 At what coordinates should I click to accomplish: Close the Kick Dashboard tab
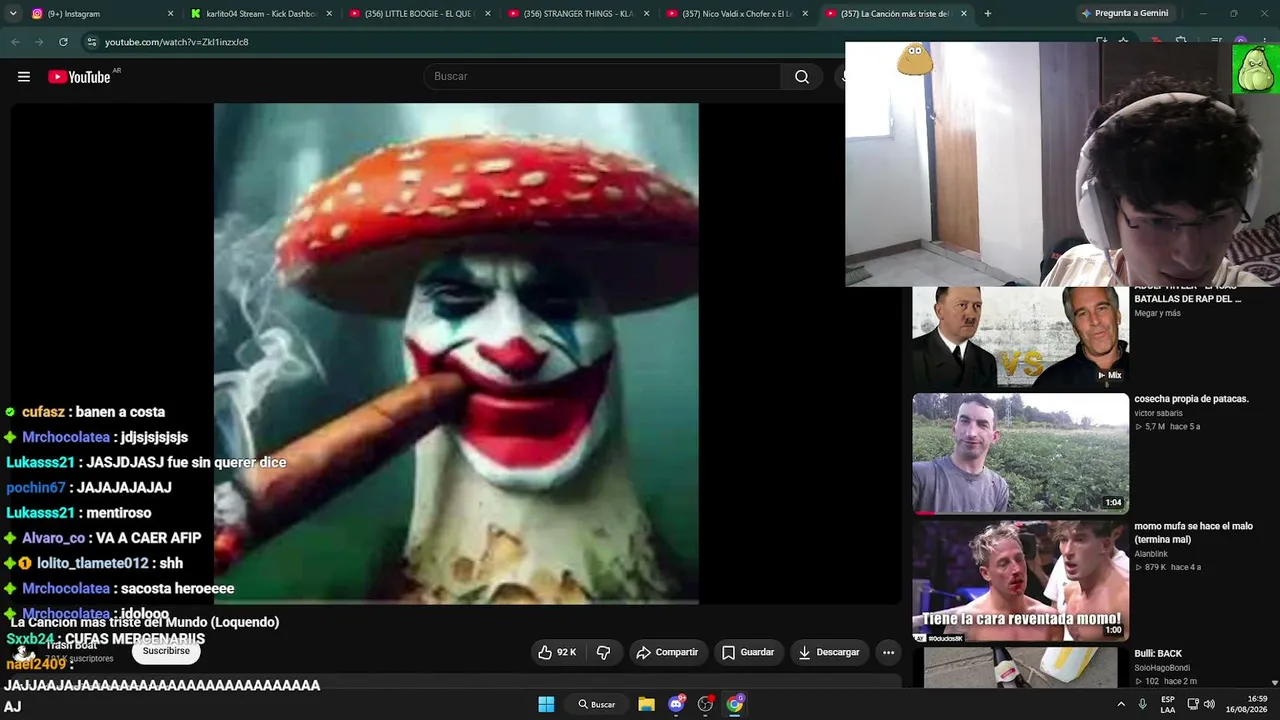pyautogui.click(x=329, y=14)
